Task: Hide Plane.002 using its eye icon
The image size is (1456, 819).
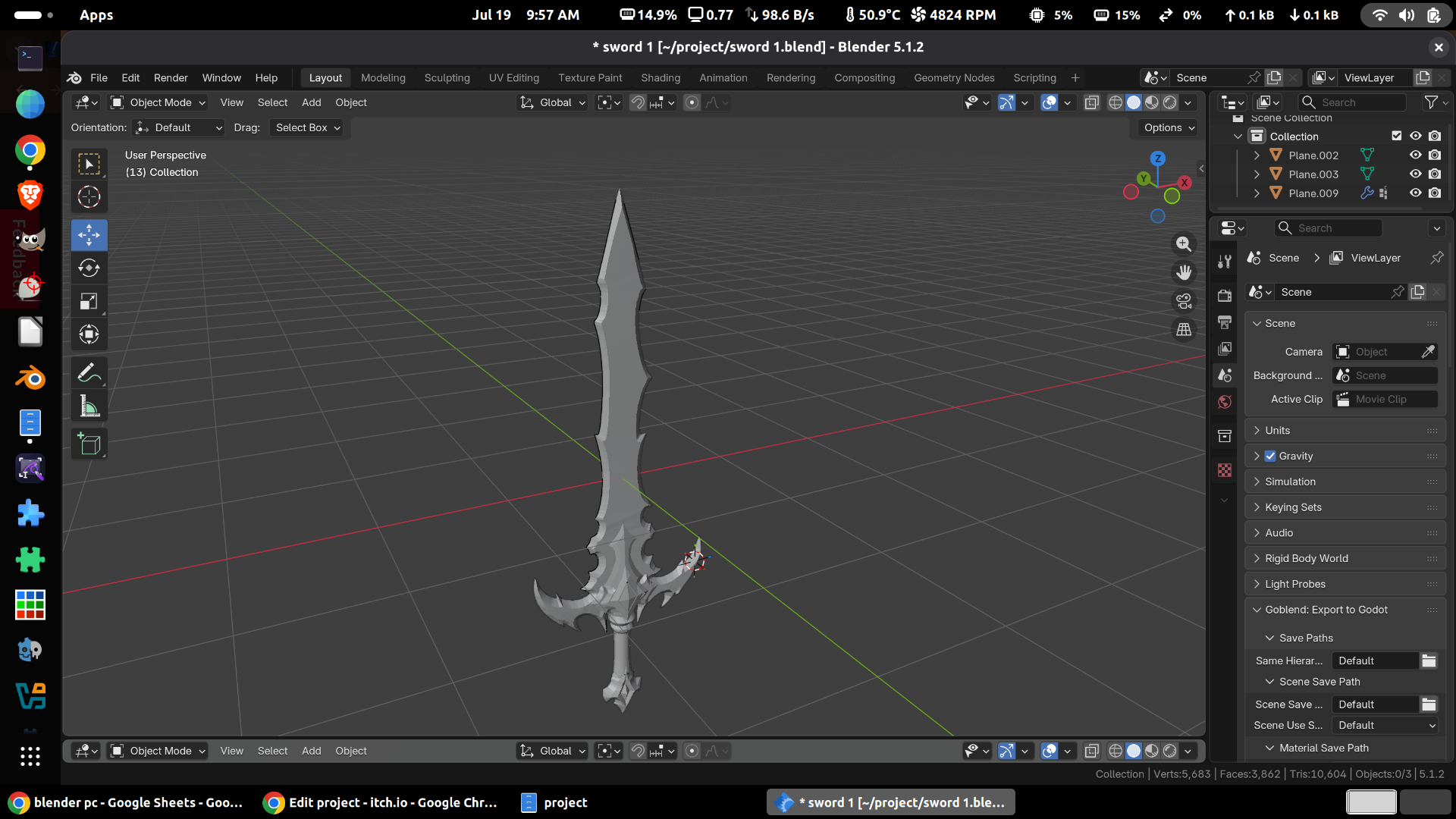Action: pos(1415,155)
